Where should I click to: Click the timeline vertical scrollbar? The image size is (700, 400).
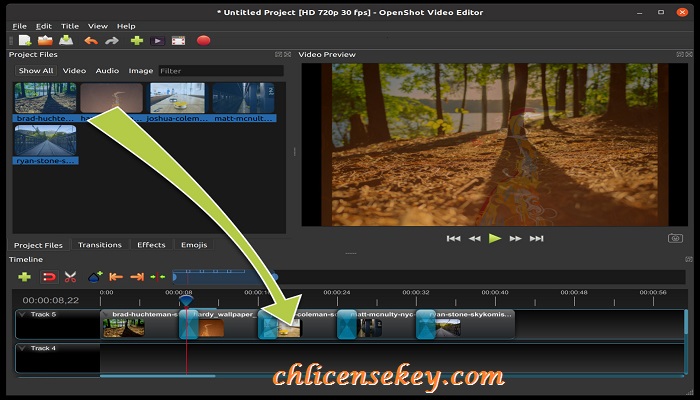[686, 321]
